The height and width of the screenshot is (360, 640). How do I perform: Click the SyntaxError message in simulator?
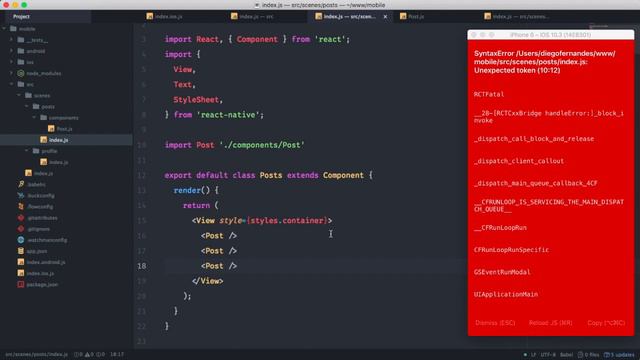pos(545,62)
